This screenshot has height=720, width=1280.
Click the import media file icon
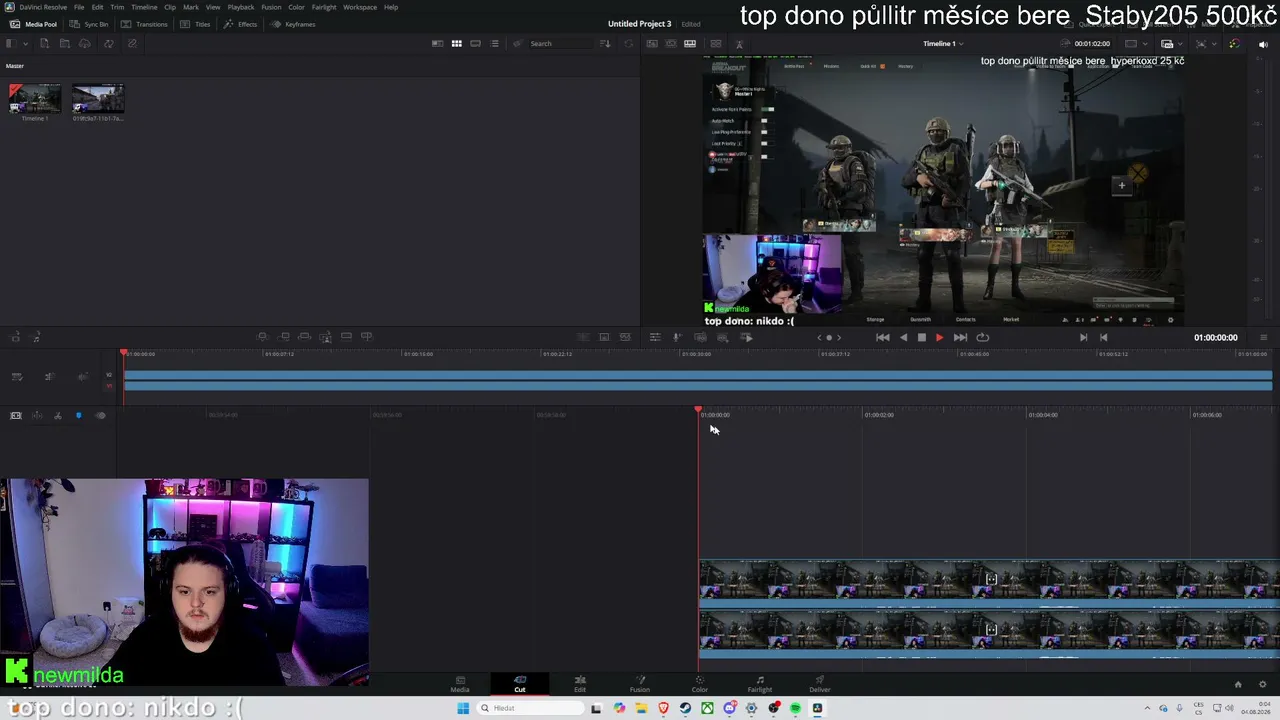tap(44, 44)
